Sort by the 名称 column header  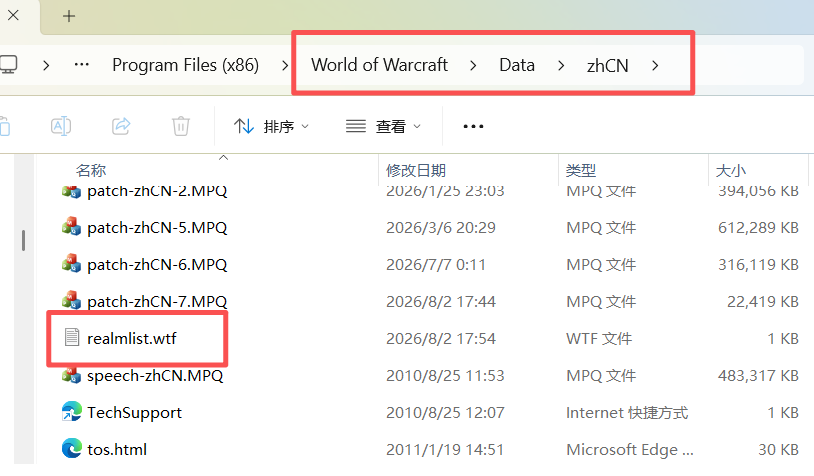pos(91,170)
